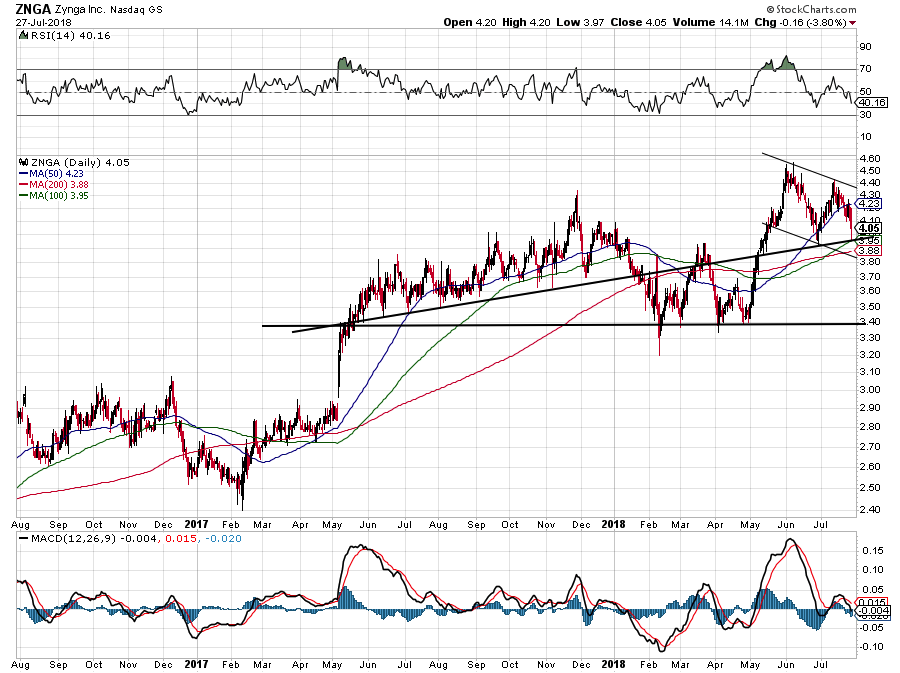Click the 2.40 price axis label

(870, 509)
